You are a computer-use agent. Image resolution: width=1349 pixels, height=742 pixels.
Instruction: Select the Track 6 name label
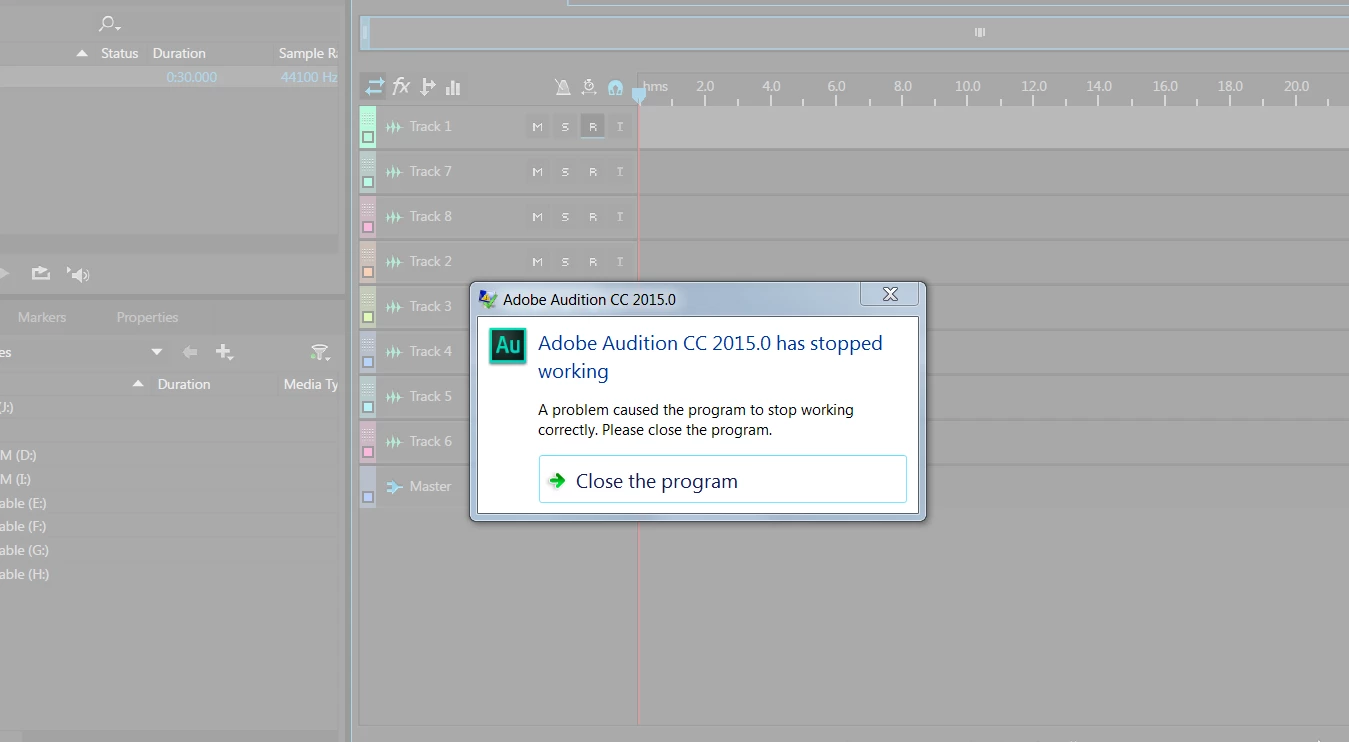[431, 441]
